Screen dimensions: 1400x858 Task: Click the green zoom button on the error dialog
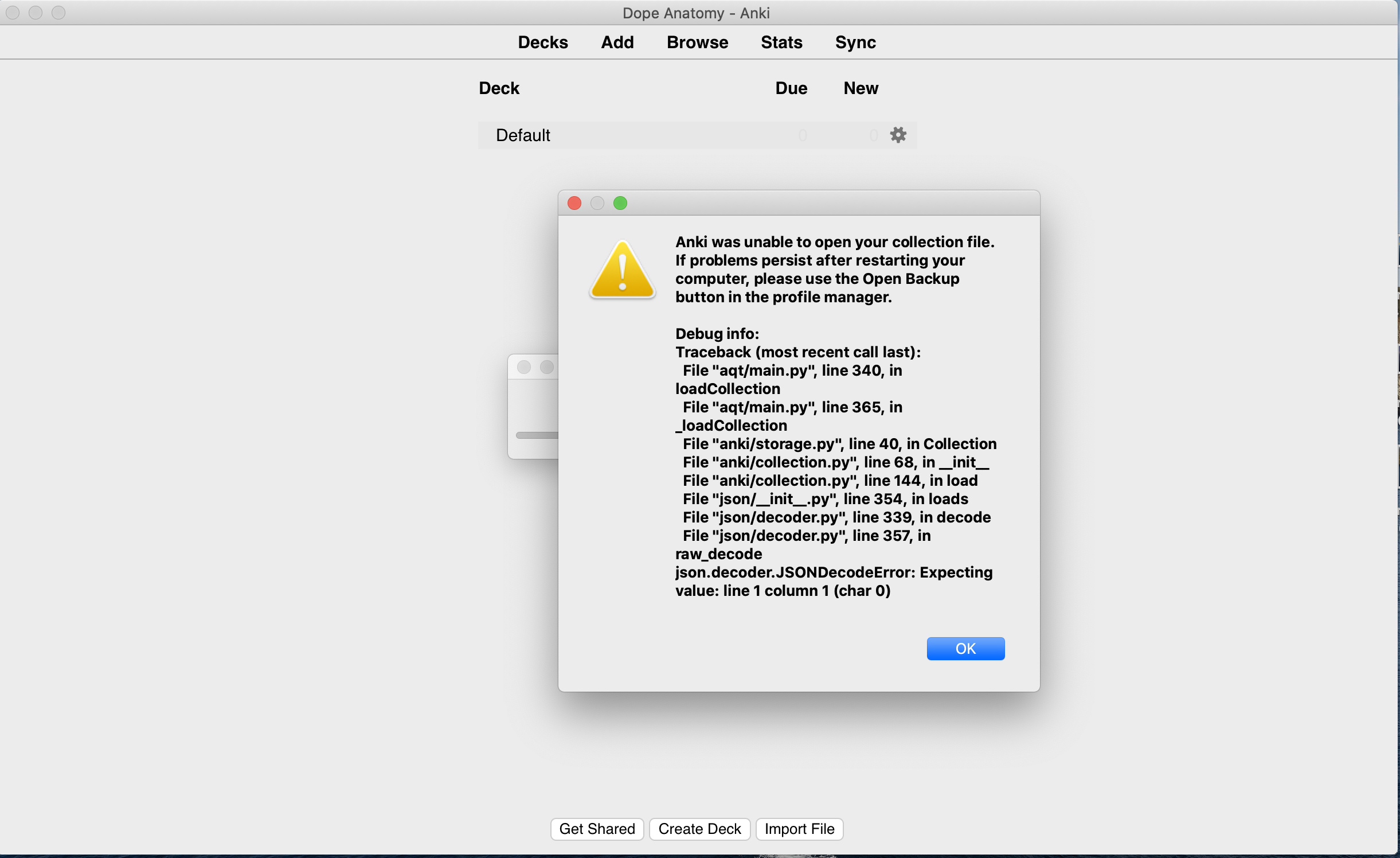pyautogui.click(x=620, y=203)
